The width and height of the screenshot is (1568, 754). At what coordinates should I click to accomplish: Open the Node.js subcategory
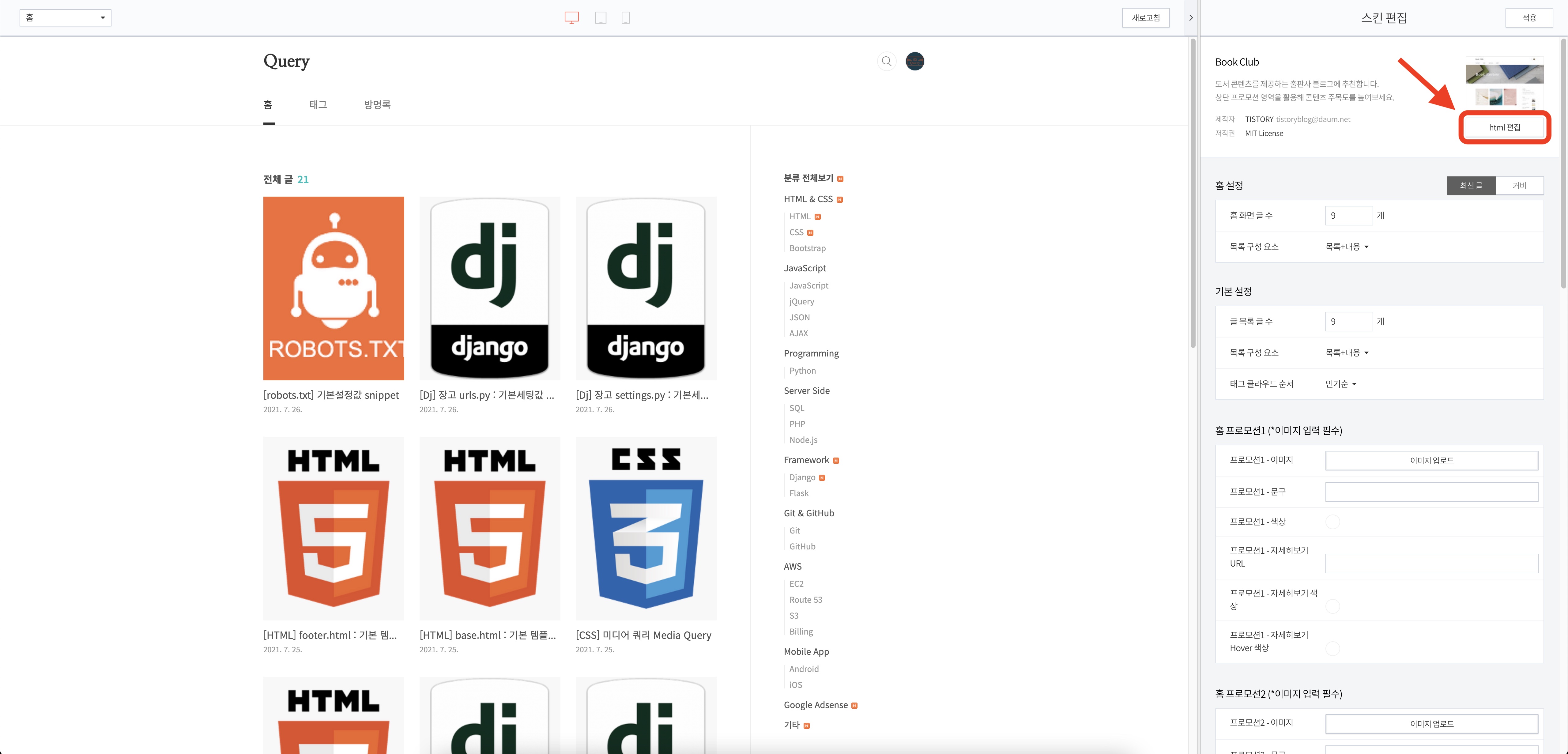click(803, 439)
